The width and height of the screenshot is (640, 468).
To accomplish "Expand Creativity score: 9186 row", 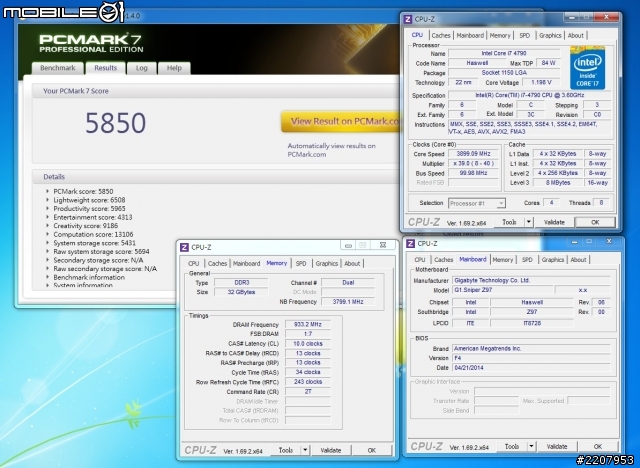I will [x=86, y=226].
